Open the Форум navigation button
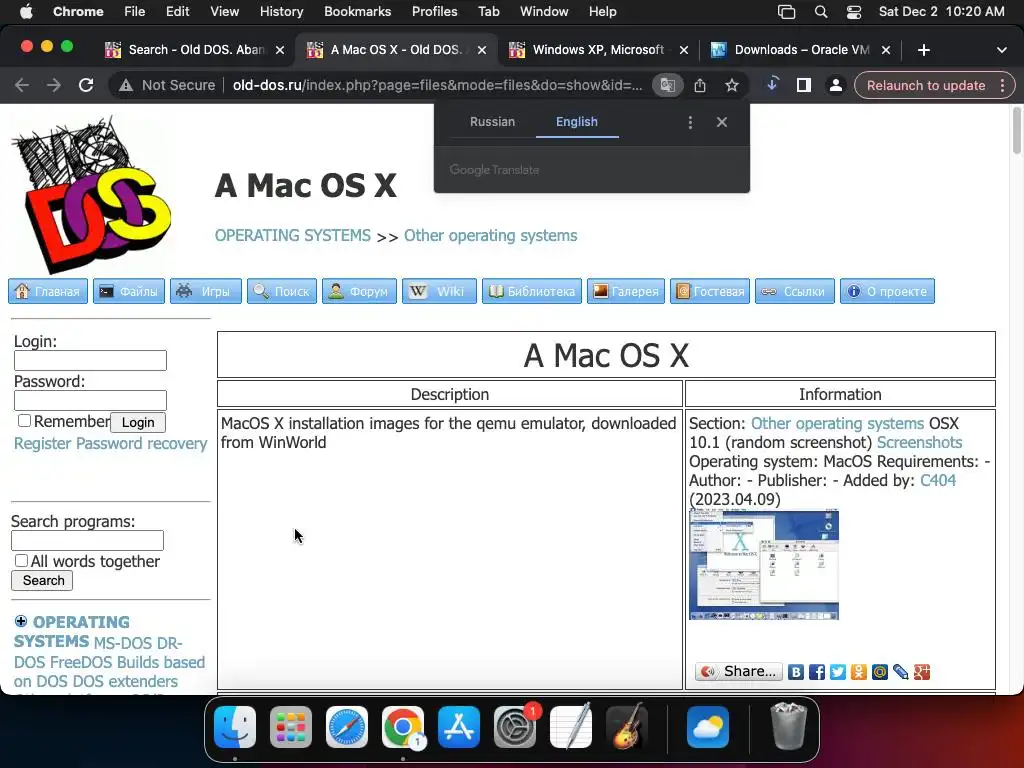The width and height of the screenshot is (1024, 768). tap(359, 291)
